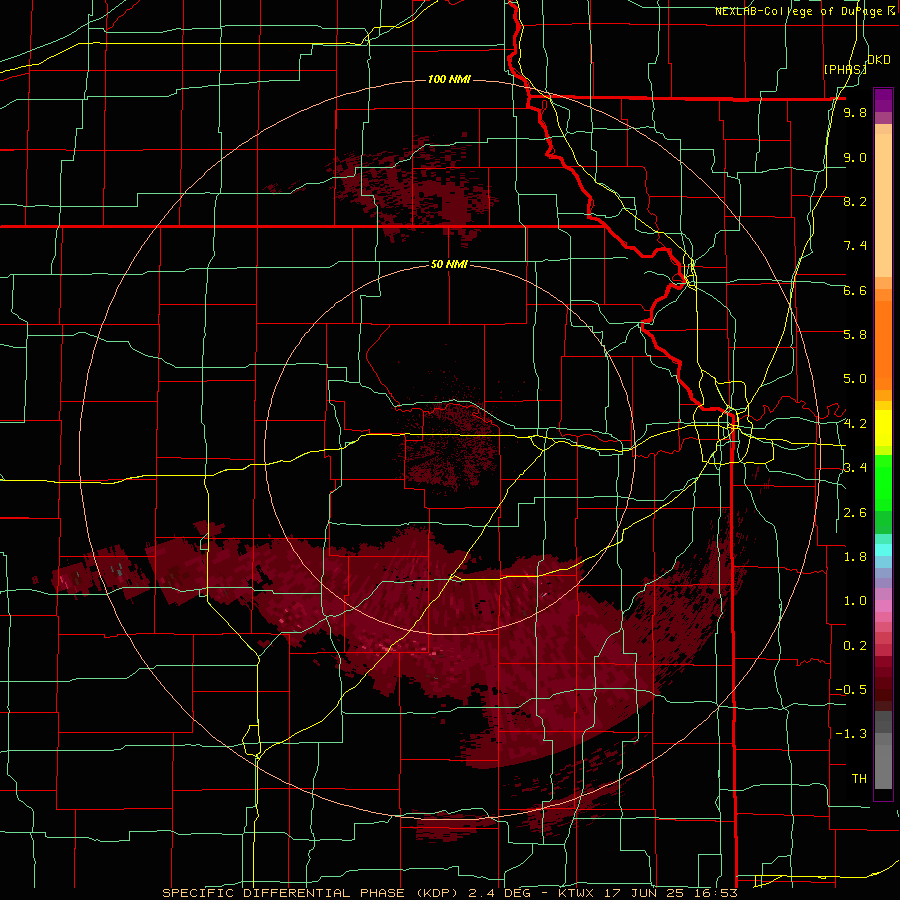The image size is (900, 900).
Task: Click the 5.0 color scale value
Action: pyautogui.click(x=855, y=379)
